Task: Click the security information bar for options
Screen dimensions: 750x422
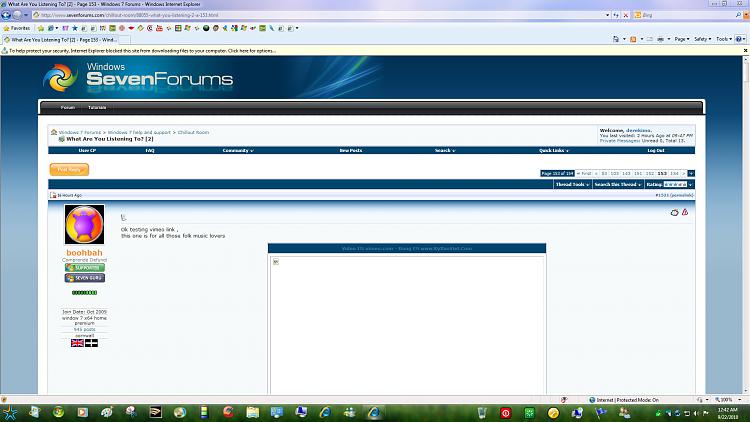Action: 143,51
